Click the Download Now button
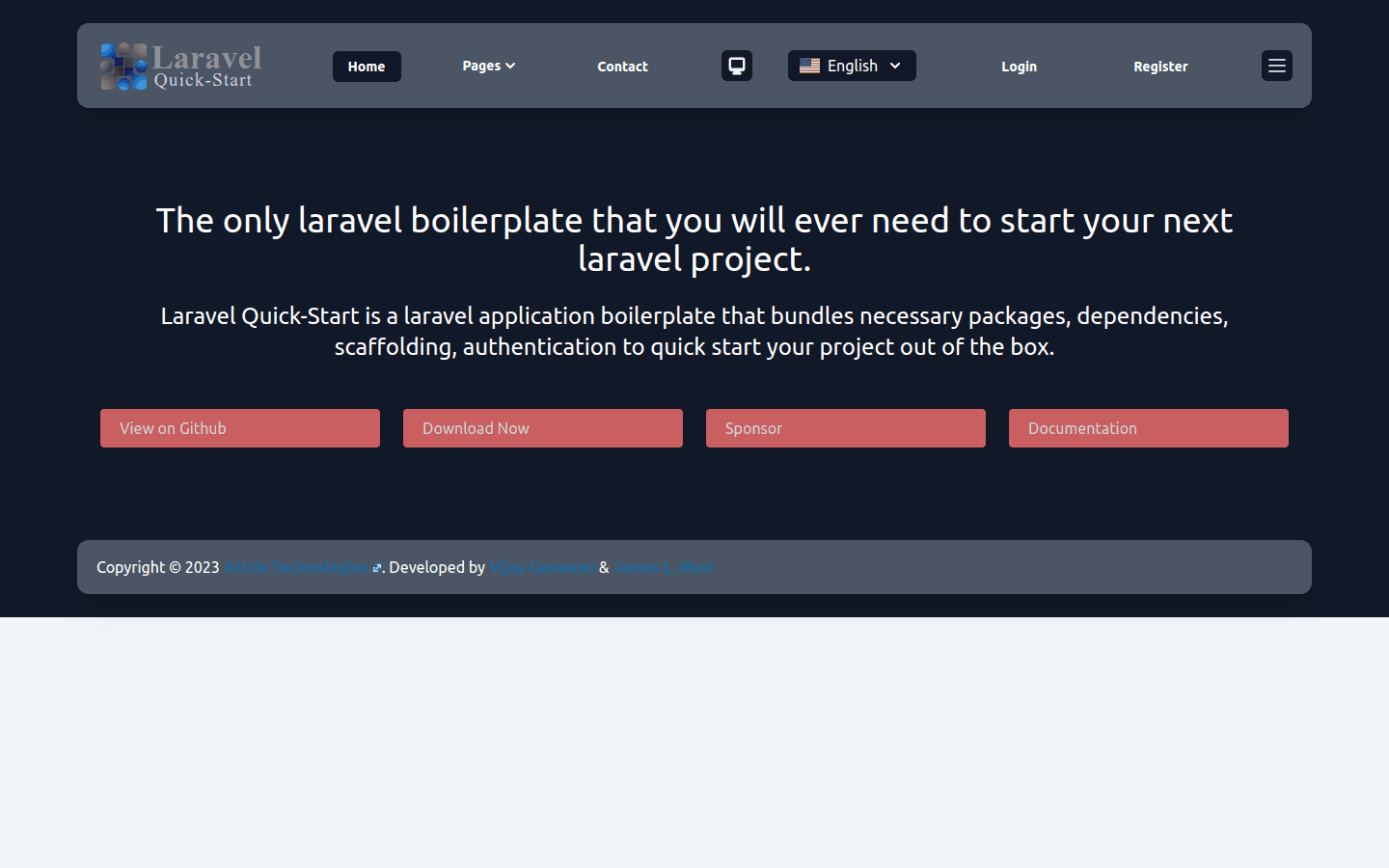1389x868 pixels. tap(543, 428)
